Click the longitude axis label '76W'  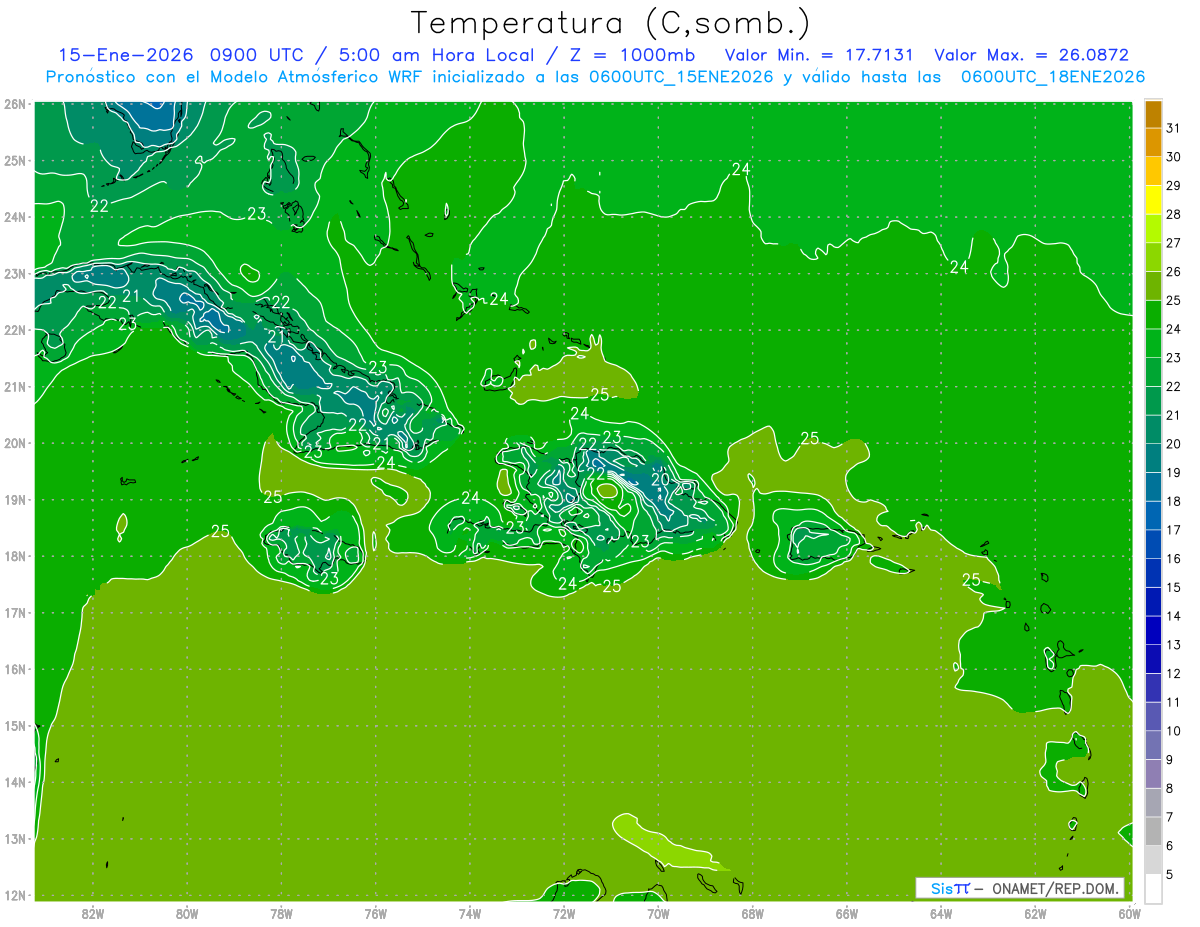point(375,913)
